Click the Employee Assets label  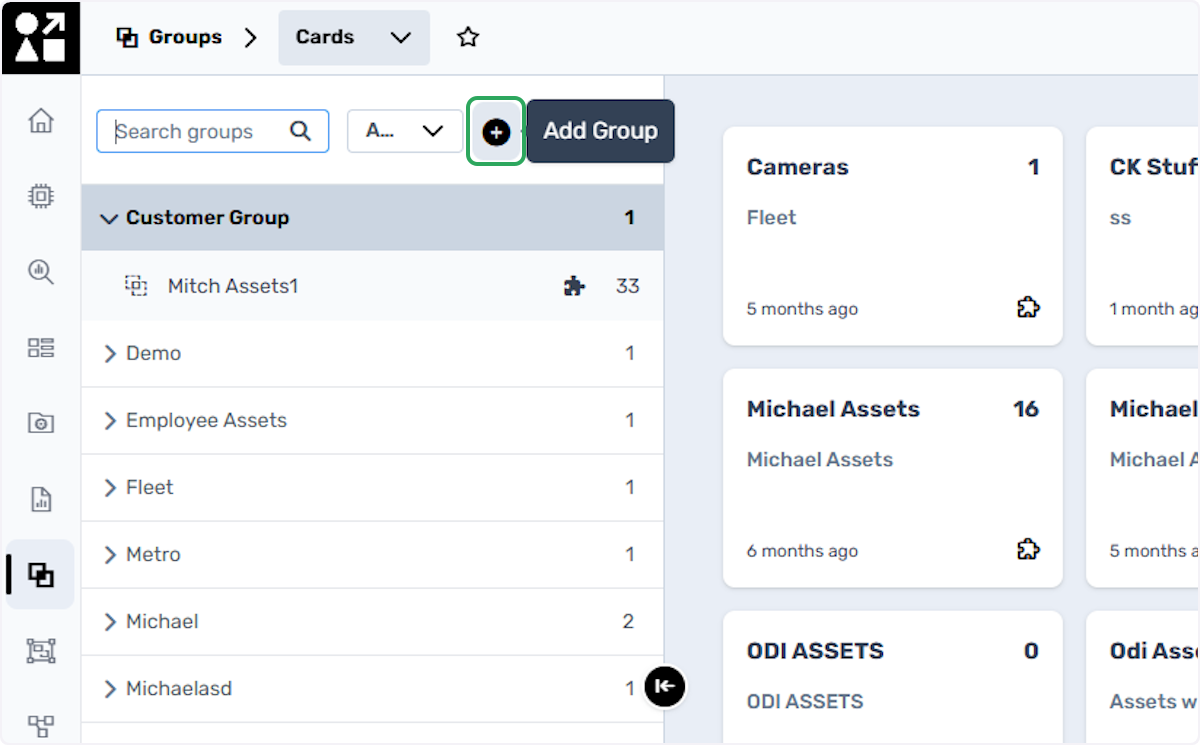[x=206, y=420]
